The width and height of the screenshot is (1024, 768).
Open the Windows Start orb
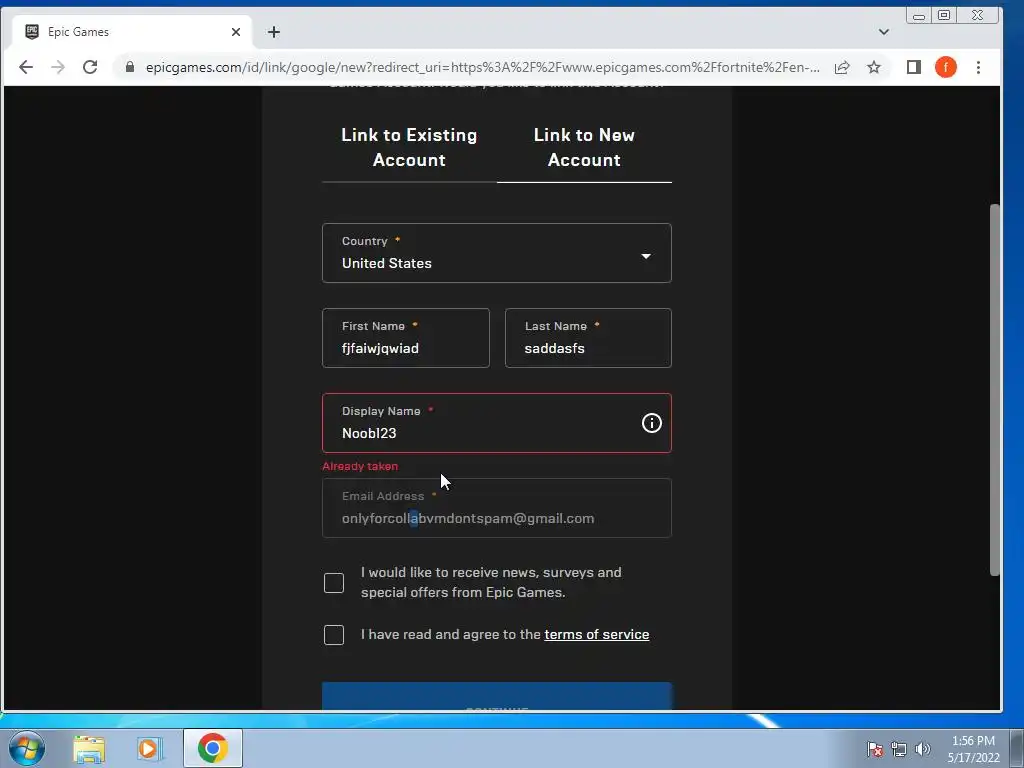[x=27, y=748]
